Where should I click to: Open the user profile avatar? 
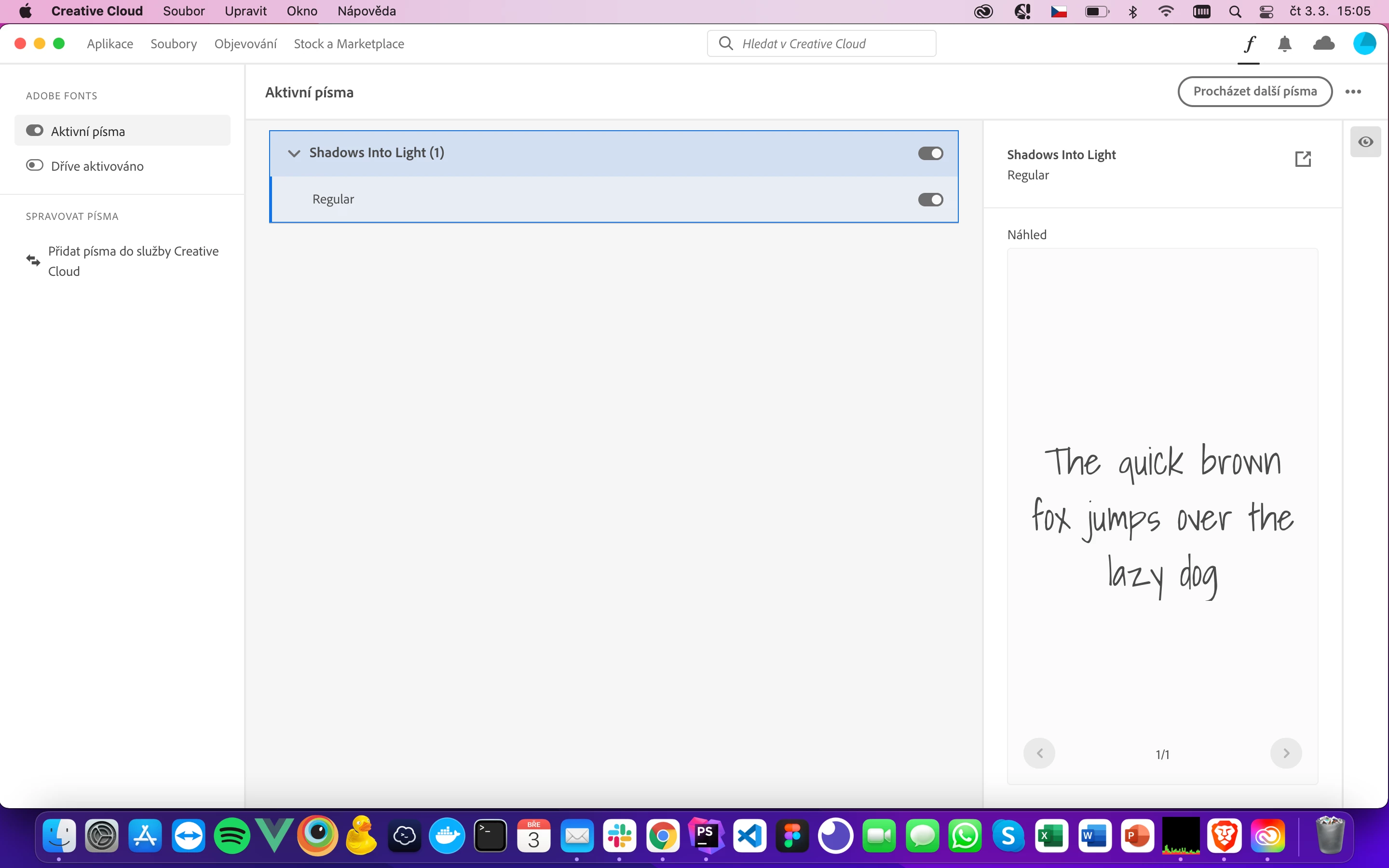1364,44
